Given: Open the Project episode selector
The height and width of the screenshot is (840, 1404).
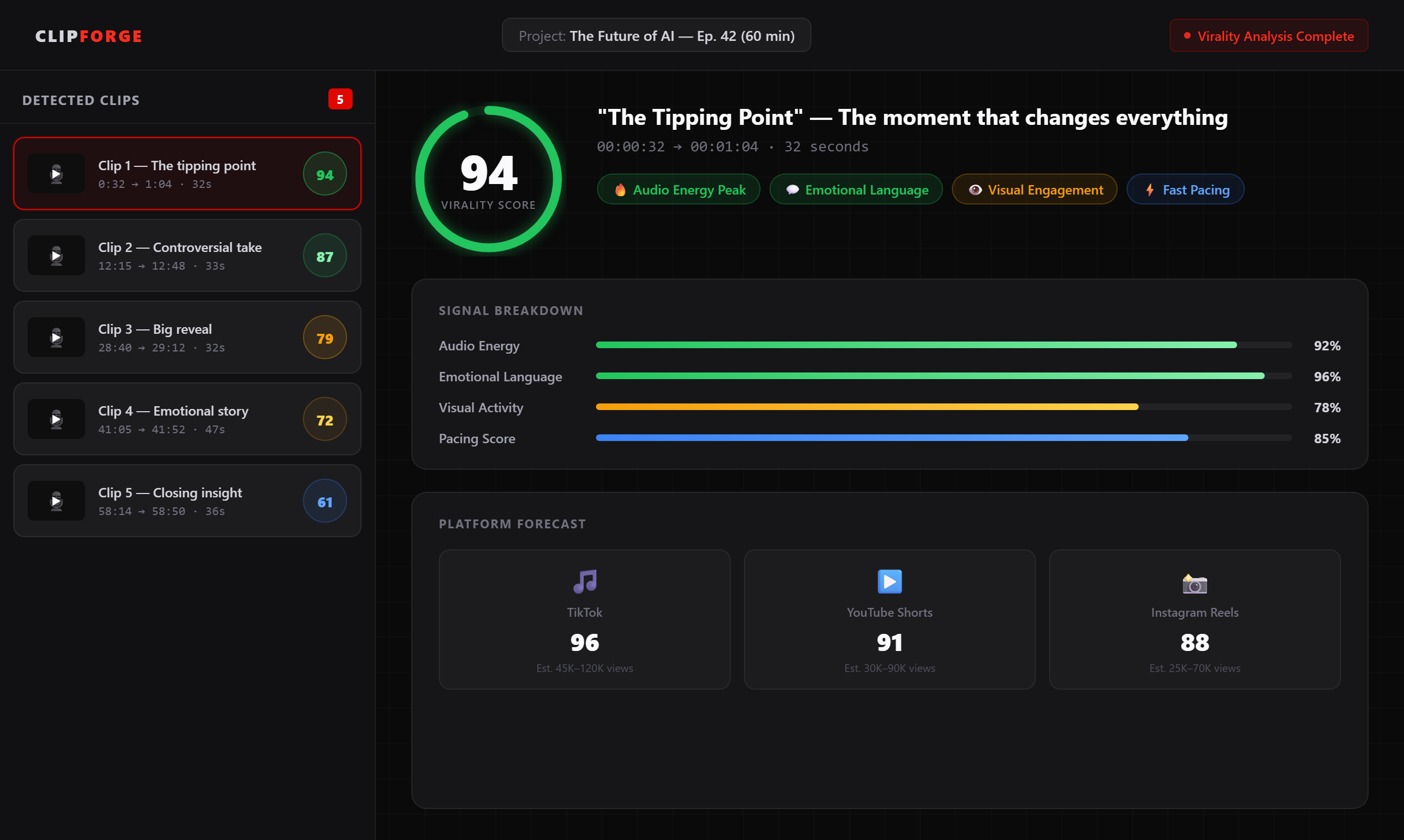Looking at the screenshot, I should 656,36.
